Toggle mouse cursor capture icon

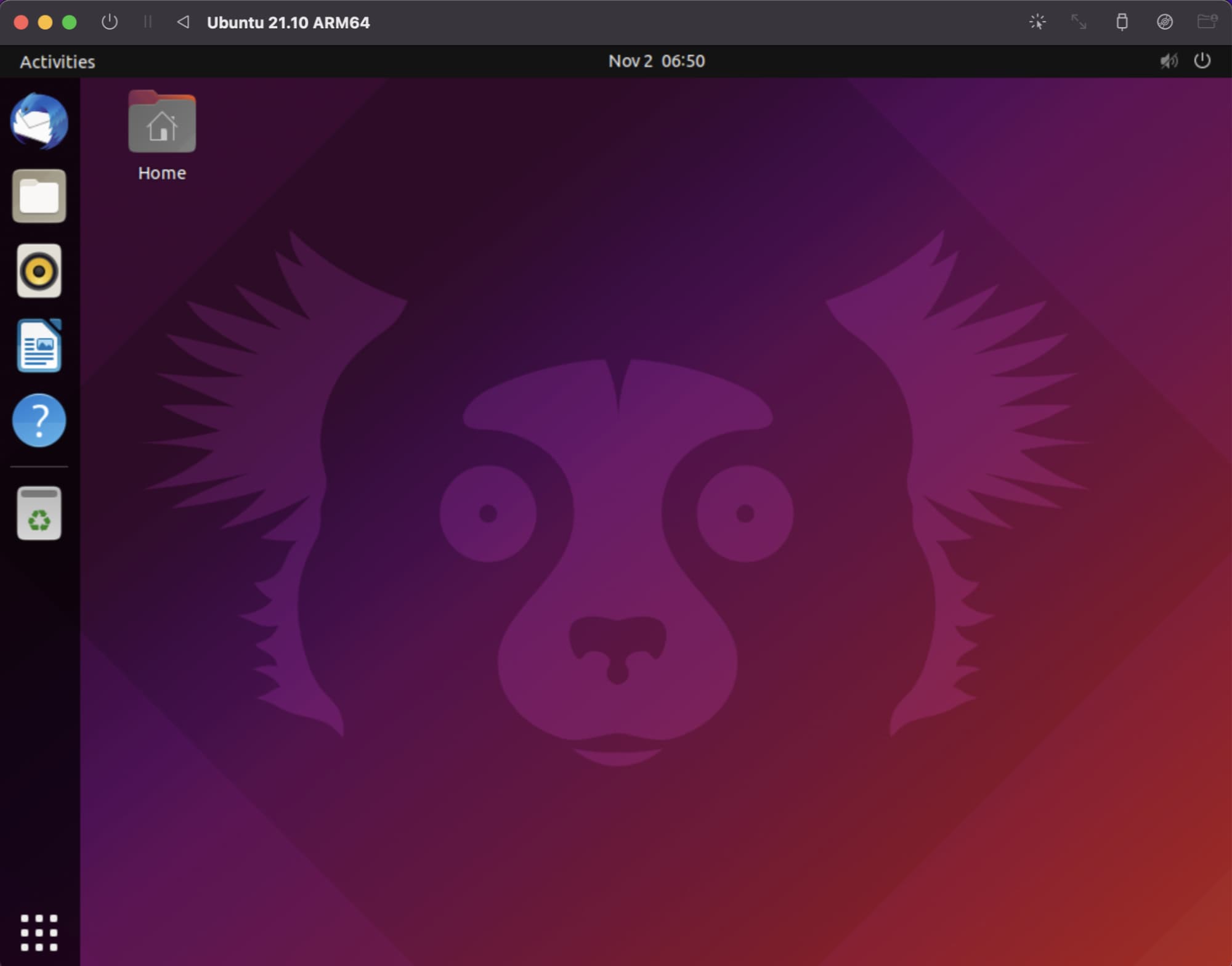1037,22
